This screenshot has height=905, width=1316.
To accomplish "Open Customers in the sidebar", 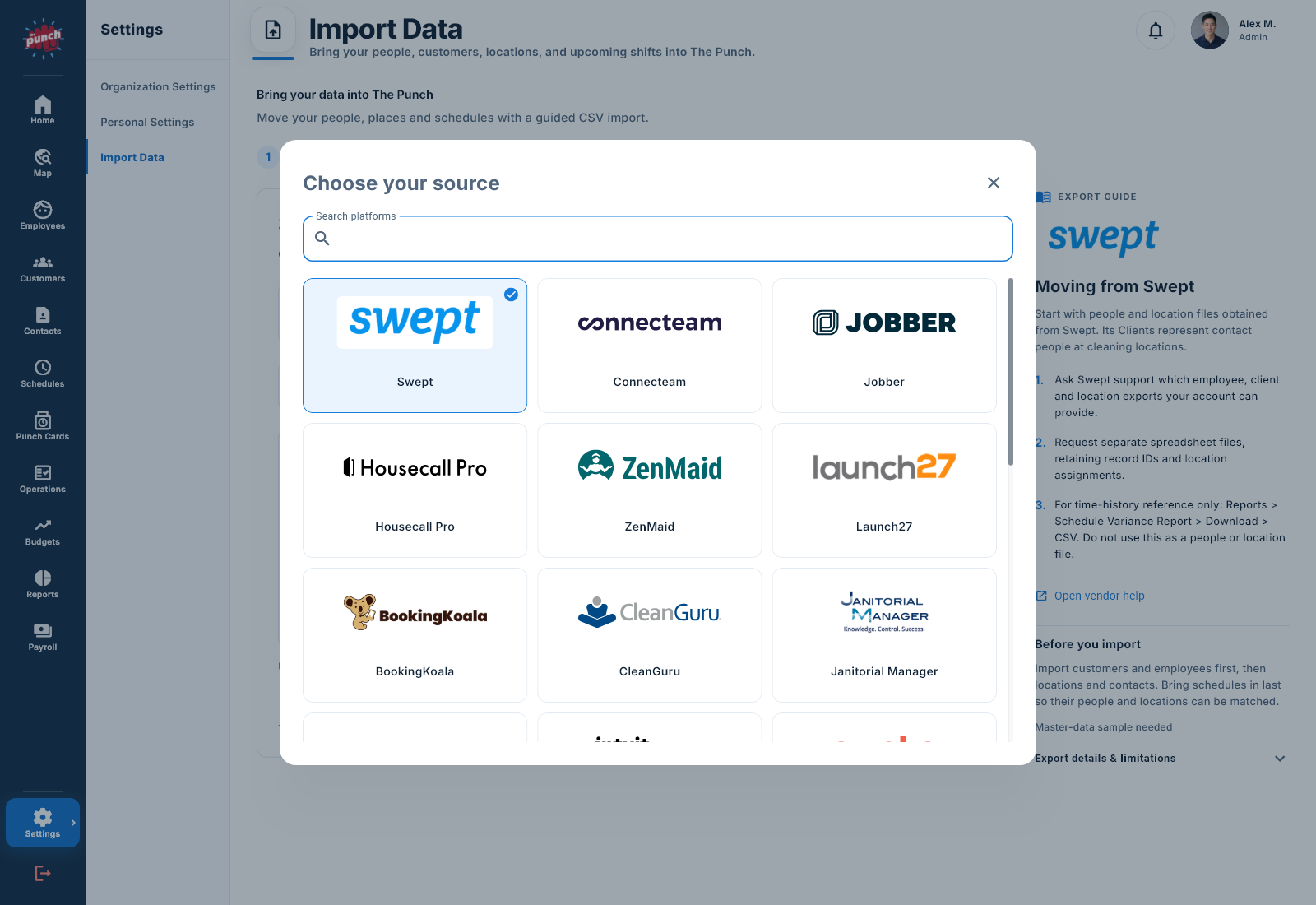I will [43, 268].
